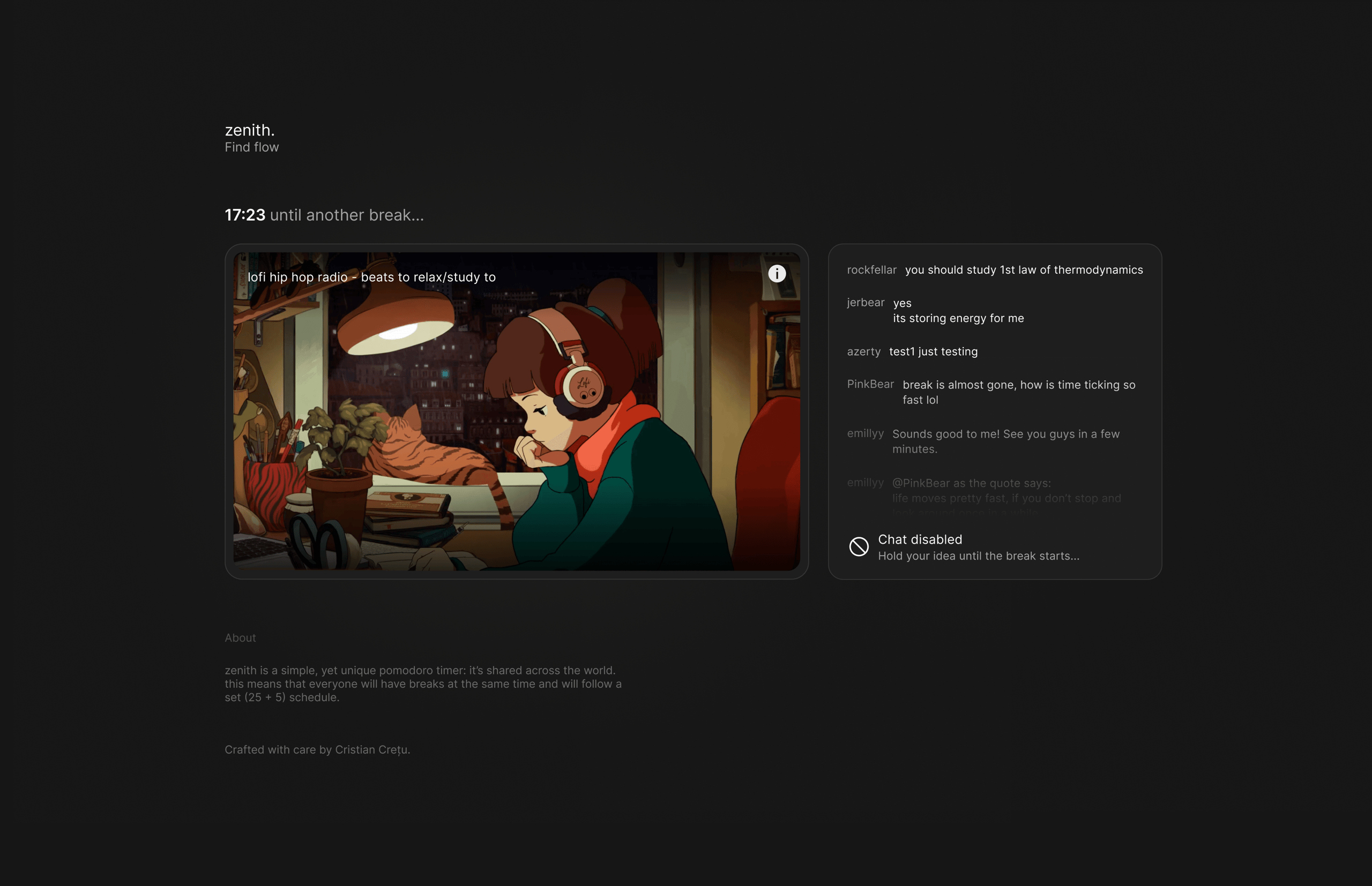The height and width of the screenshot is (886, 1372).
Task: Select PinkBear's 'break is almost gone' message
Action: point(1019,392)
